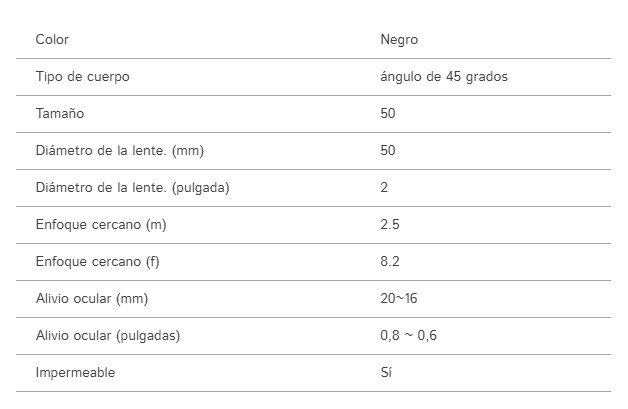Select the near focus value 8.2
The width and height of the screenshot is (628, 409).
point(390,262)
